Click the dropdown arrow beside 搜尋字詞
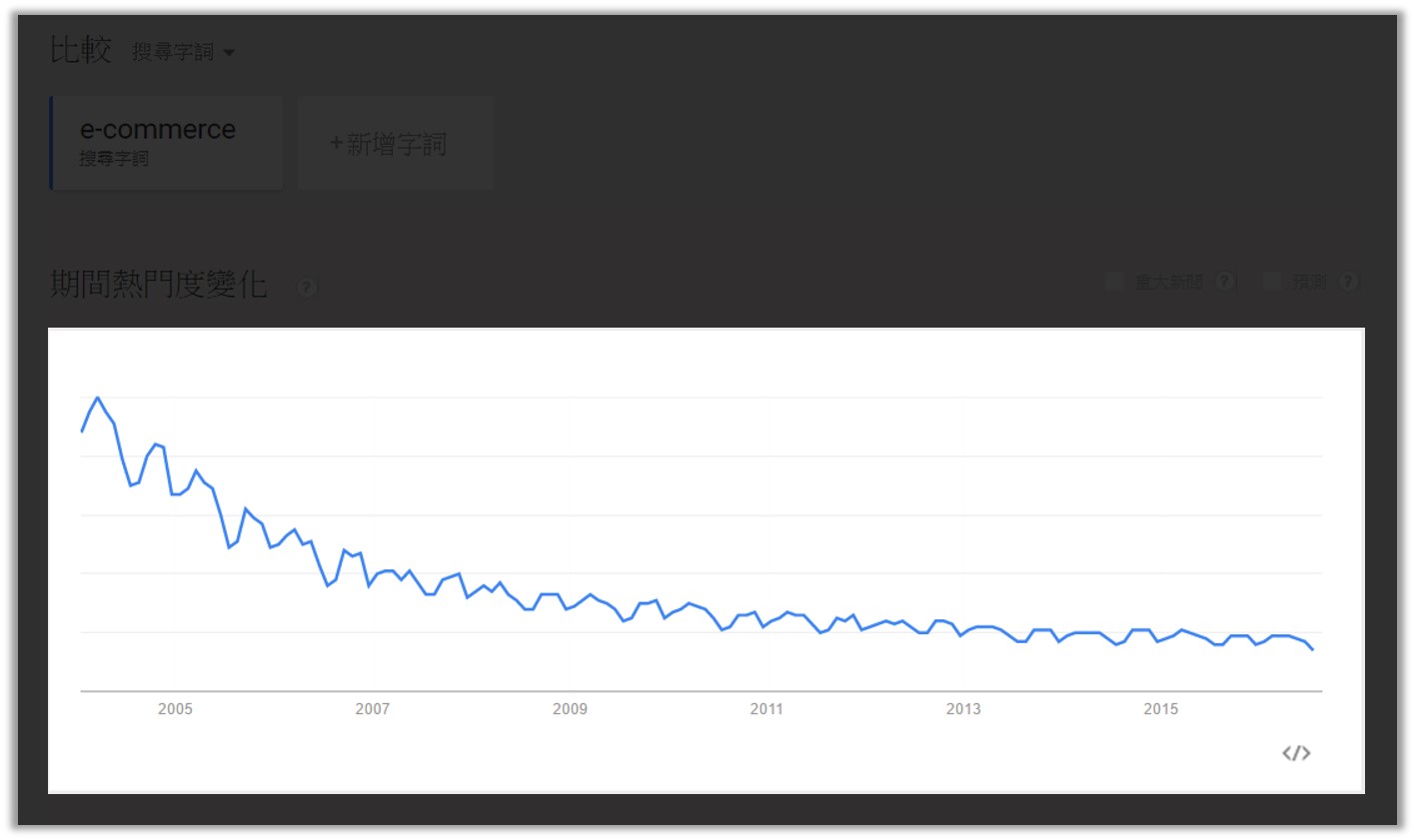 click(x=231, y=53)
